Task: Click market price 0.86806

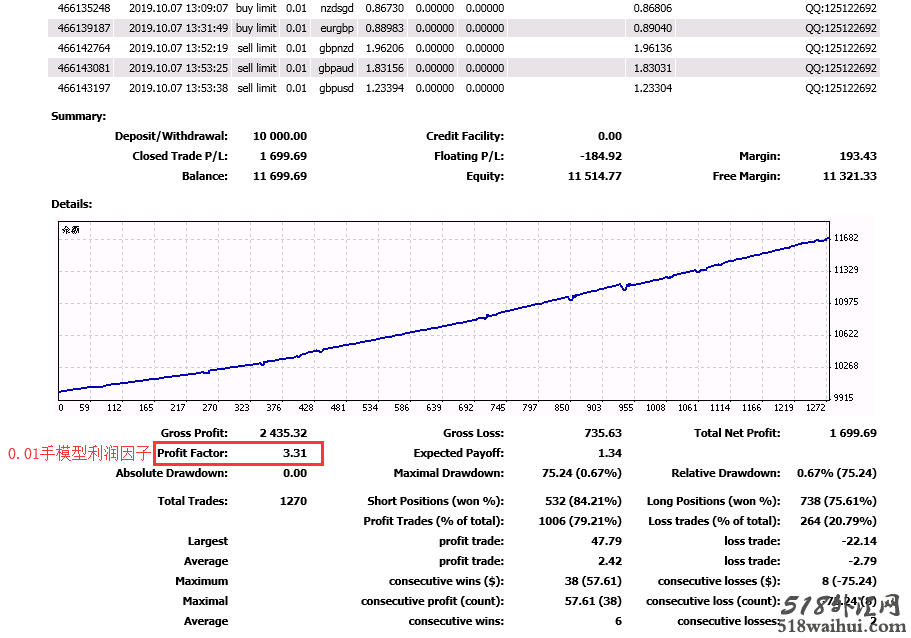Action: click(x=652, y=8)
